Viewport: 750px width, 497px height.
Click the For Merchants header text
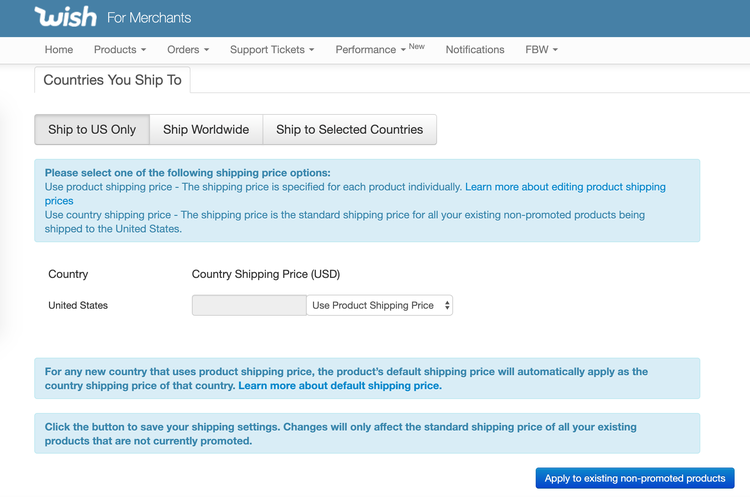coord(149,18)
